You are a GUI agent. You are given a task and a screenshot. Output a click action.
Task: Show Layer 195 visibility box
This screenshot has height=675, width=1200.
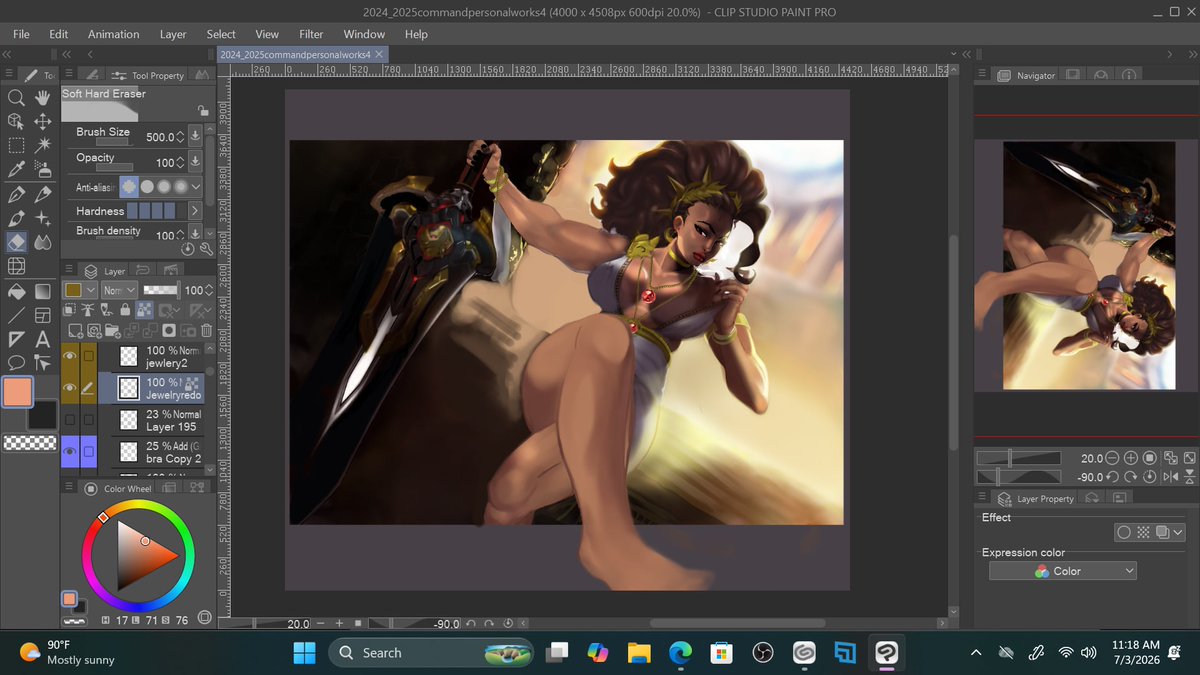click(70, 420)
